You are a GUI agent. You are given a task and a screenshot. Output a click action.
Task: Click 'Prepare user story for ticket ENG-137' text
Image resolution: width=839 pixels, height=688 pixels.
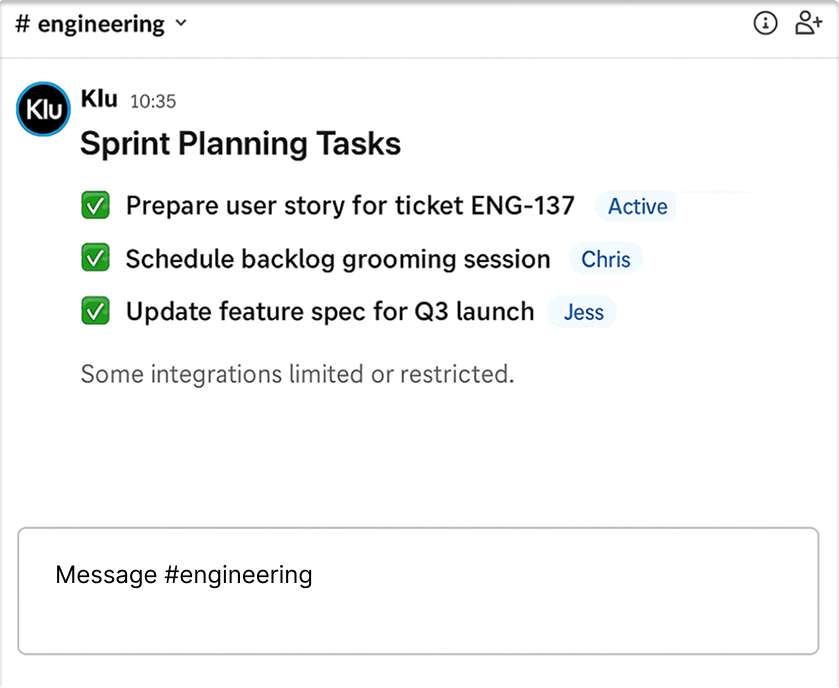point(350,206)
